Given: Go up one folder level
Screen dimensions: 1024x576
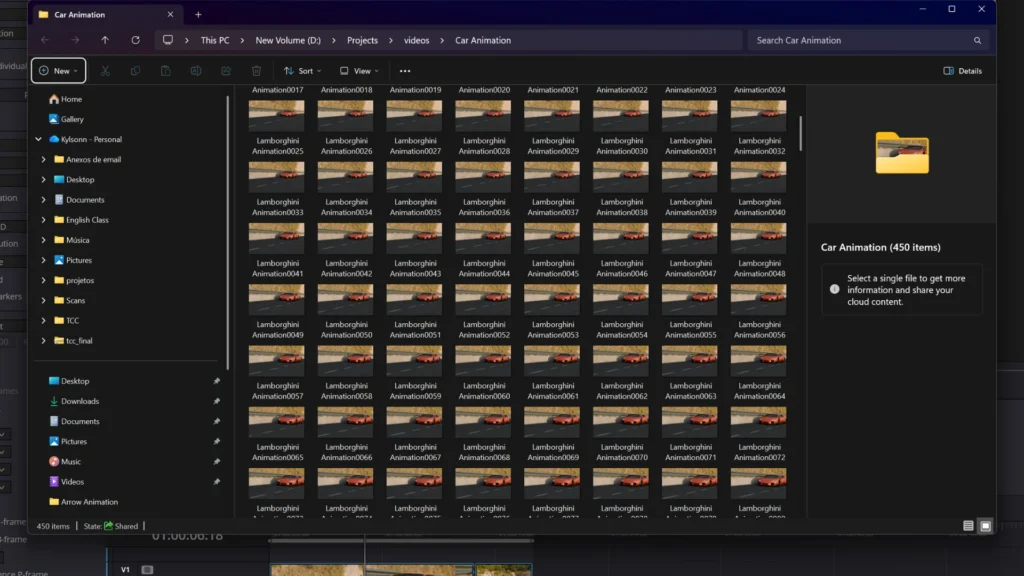Looking at the screenshot, I should coord(105,40).
